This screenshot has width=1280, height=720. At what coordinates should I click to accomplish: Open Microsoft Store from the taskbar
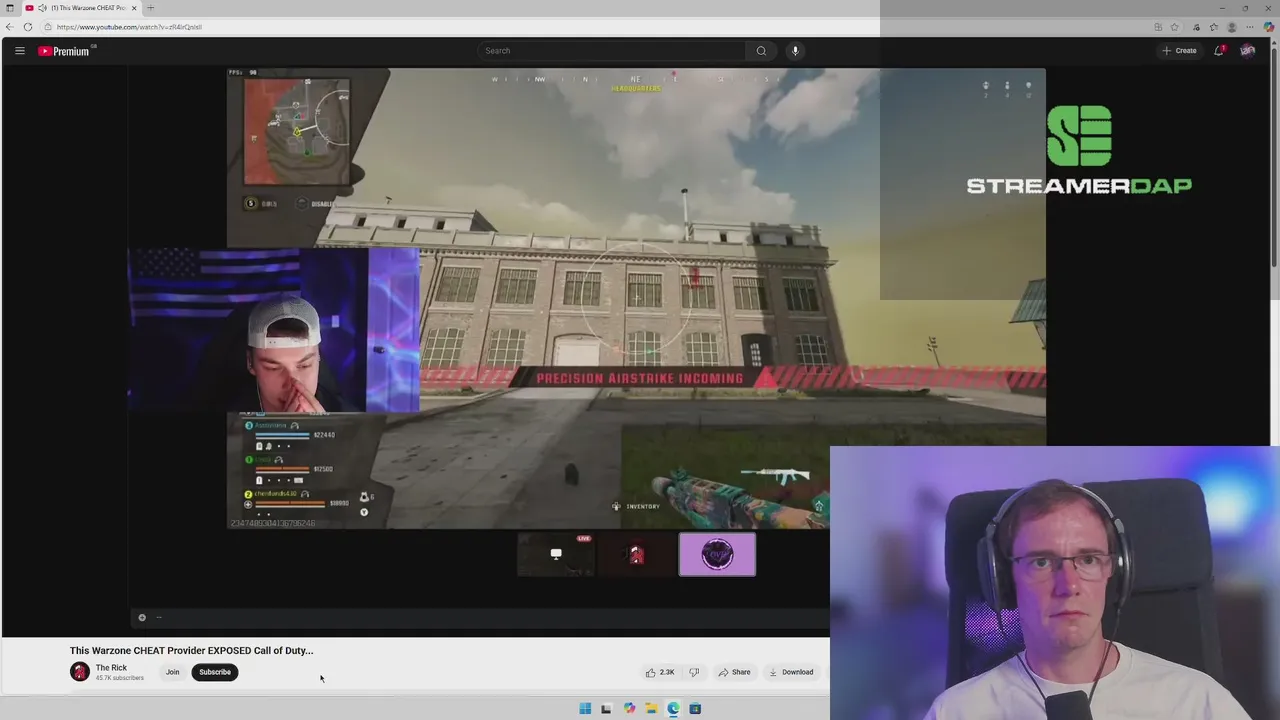(x=695, y=708)
